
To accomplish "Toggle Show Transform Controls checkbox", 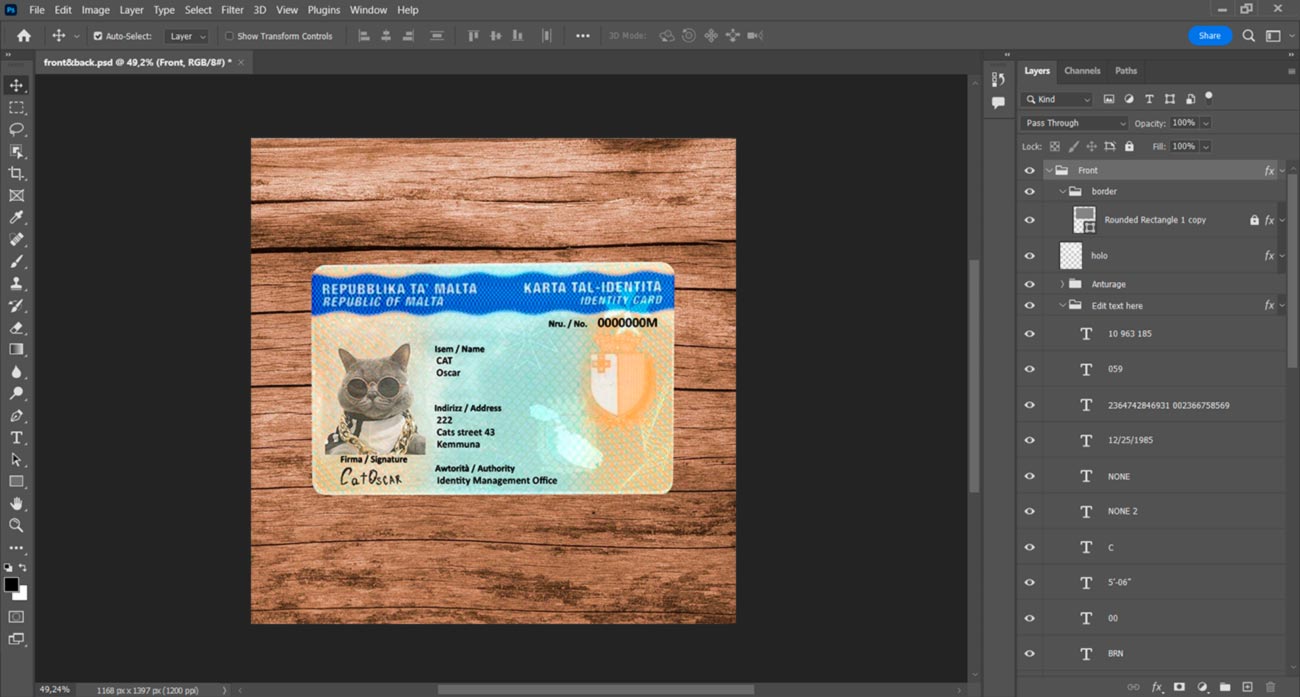I will (229, 36).
